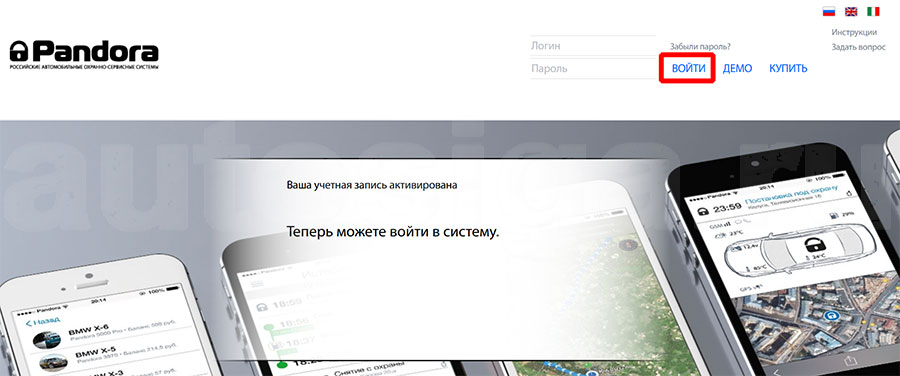This screenshot has width=900, height=376.
Task: Click 'Ваша учетная запись активирована' text
Action: pyautogui.click(x=372, y=185)
